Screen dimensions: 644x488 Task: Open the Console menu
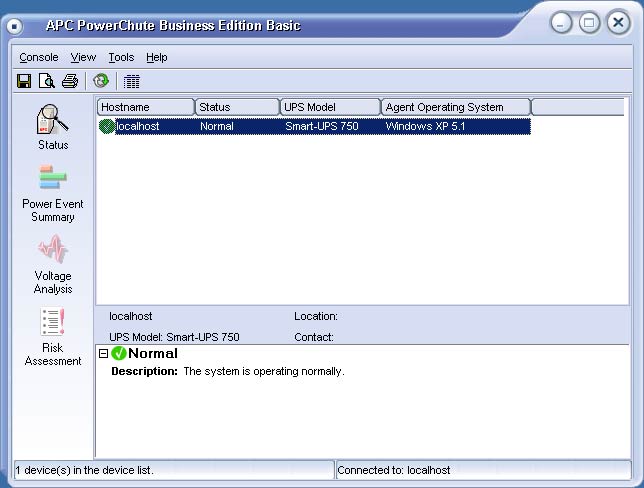click(39, 57)
